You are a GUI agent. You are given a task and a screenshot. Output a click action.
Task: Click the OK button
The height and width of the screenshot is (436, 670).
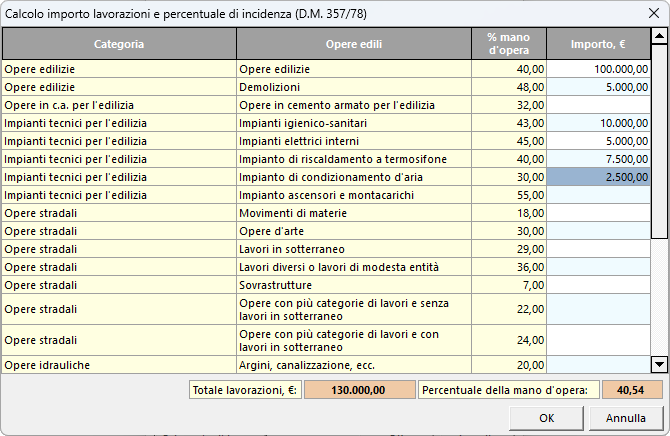tap(546, 417)
